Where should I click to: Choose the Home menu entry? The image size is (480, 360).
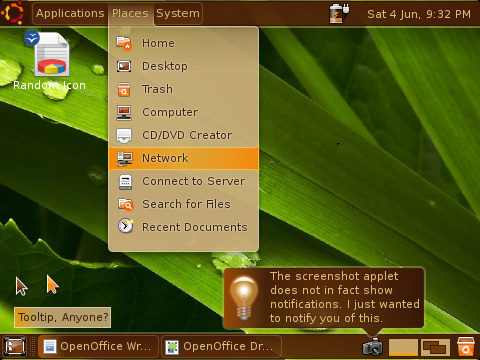184,43
